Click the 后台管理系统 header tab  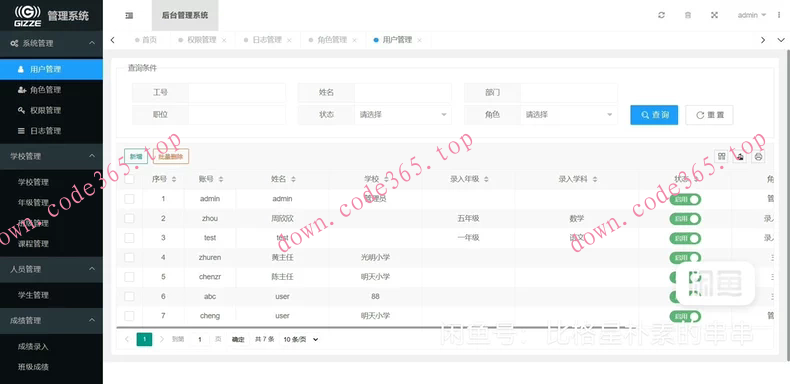[x=185, y=15]
